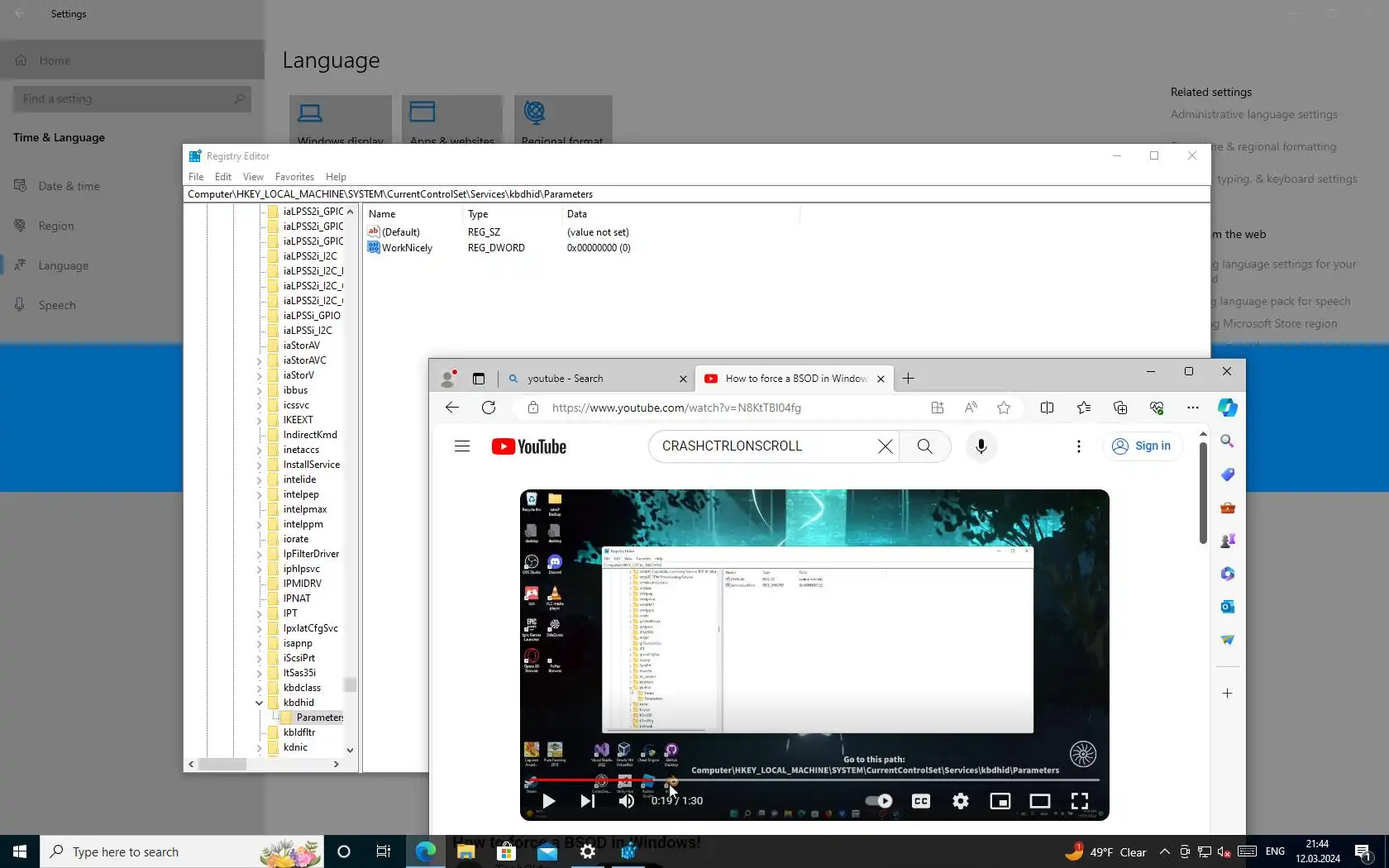Open Games in the Edge sidebar
Image resolution: width=1389 pixels, height=868 pixels.
[x=1228, y=541]
